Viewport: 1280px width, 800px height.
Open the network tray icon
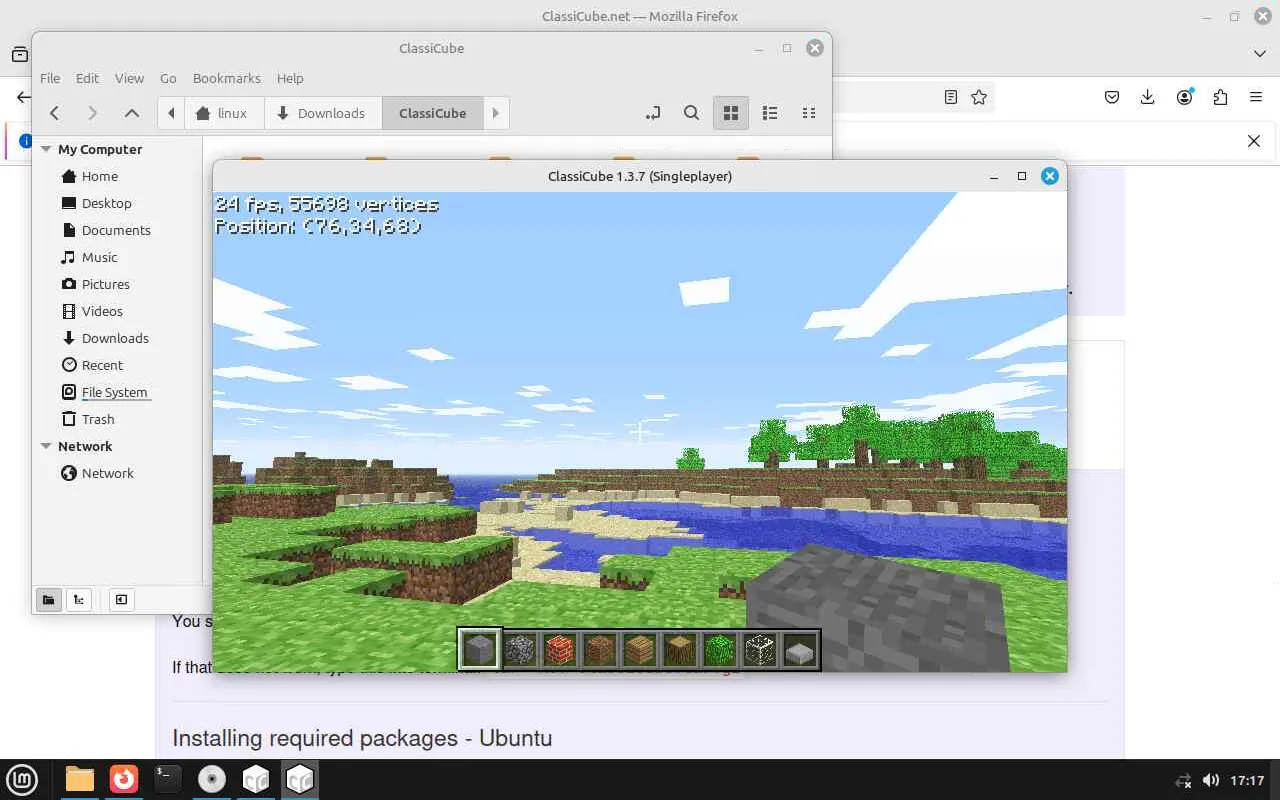point(1183,781)
